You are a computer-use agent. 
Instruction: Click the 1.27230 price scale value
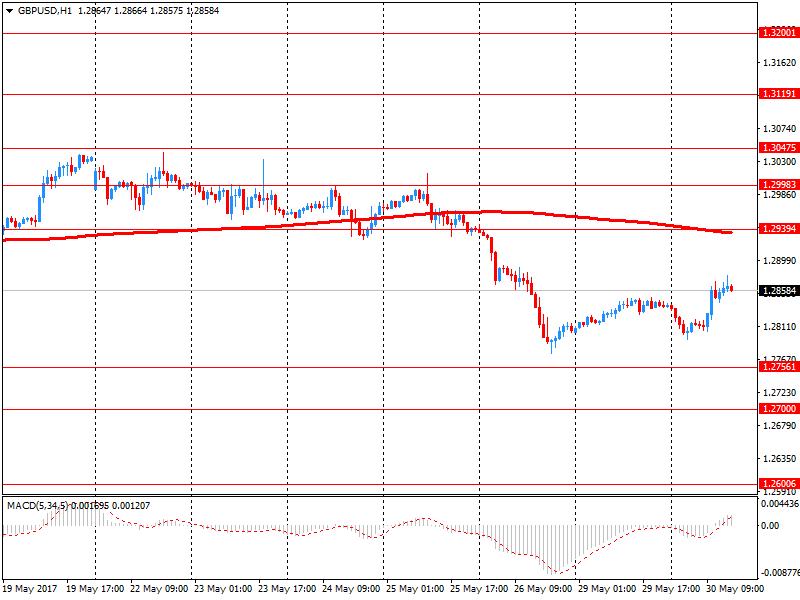pyautogui.click(x=780, y=392)
